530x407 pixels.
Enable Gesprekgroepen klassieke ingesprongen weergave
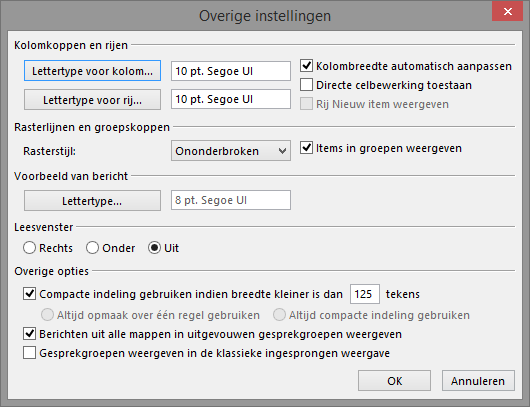point(29,353)
